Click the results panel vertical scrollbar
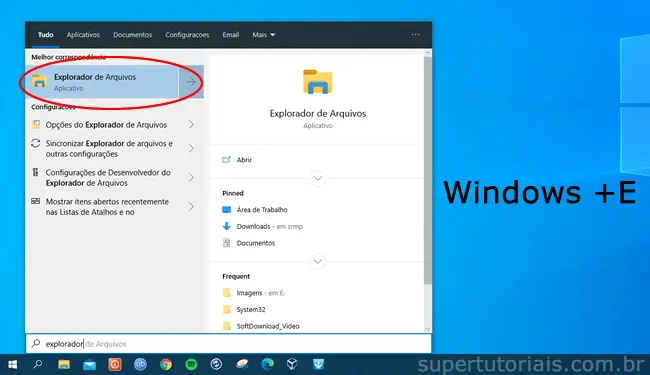 [428, 170]
